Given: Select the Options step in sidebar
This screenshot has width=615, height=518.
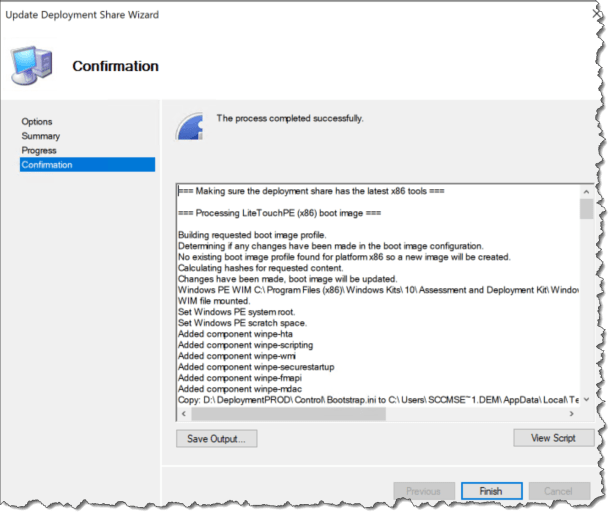Looking at the screenshot, I should [x=37, y=122].
